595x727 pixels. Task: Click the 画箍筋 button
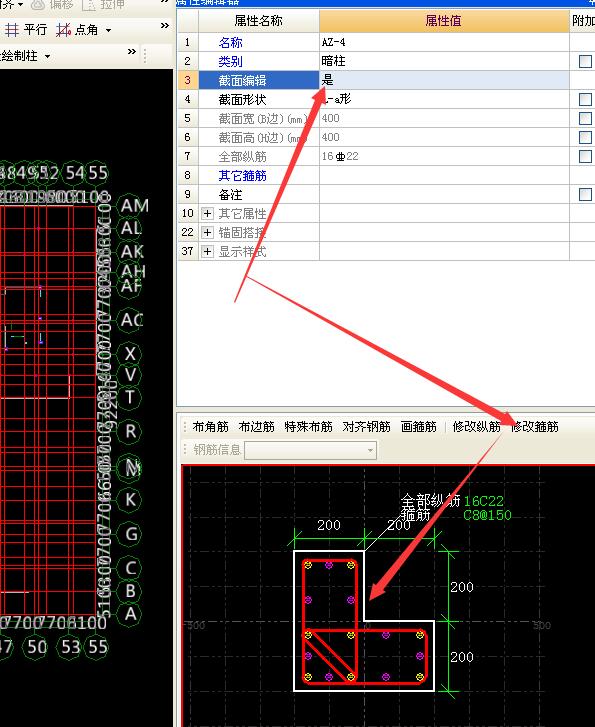click(419, 427)
